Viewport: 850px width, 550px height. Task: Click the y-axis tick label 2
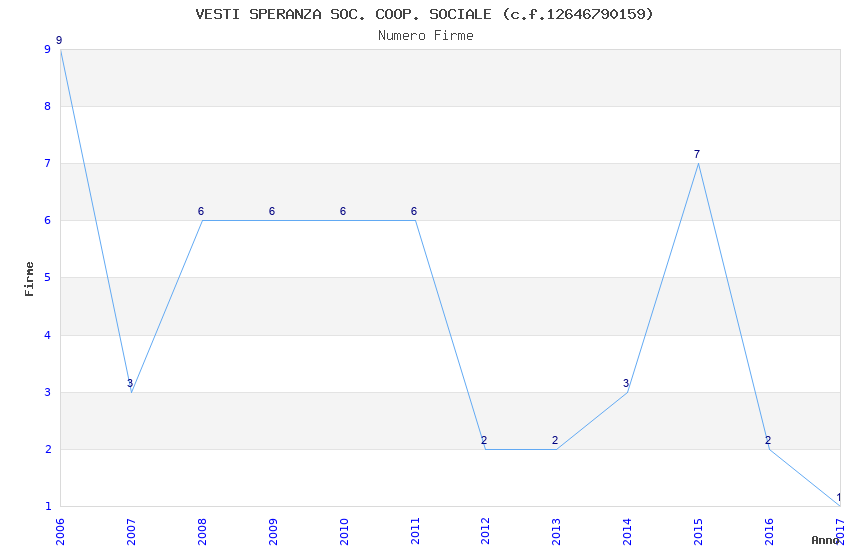48,449
